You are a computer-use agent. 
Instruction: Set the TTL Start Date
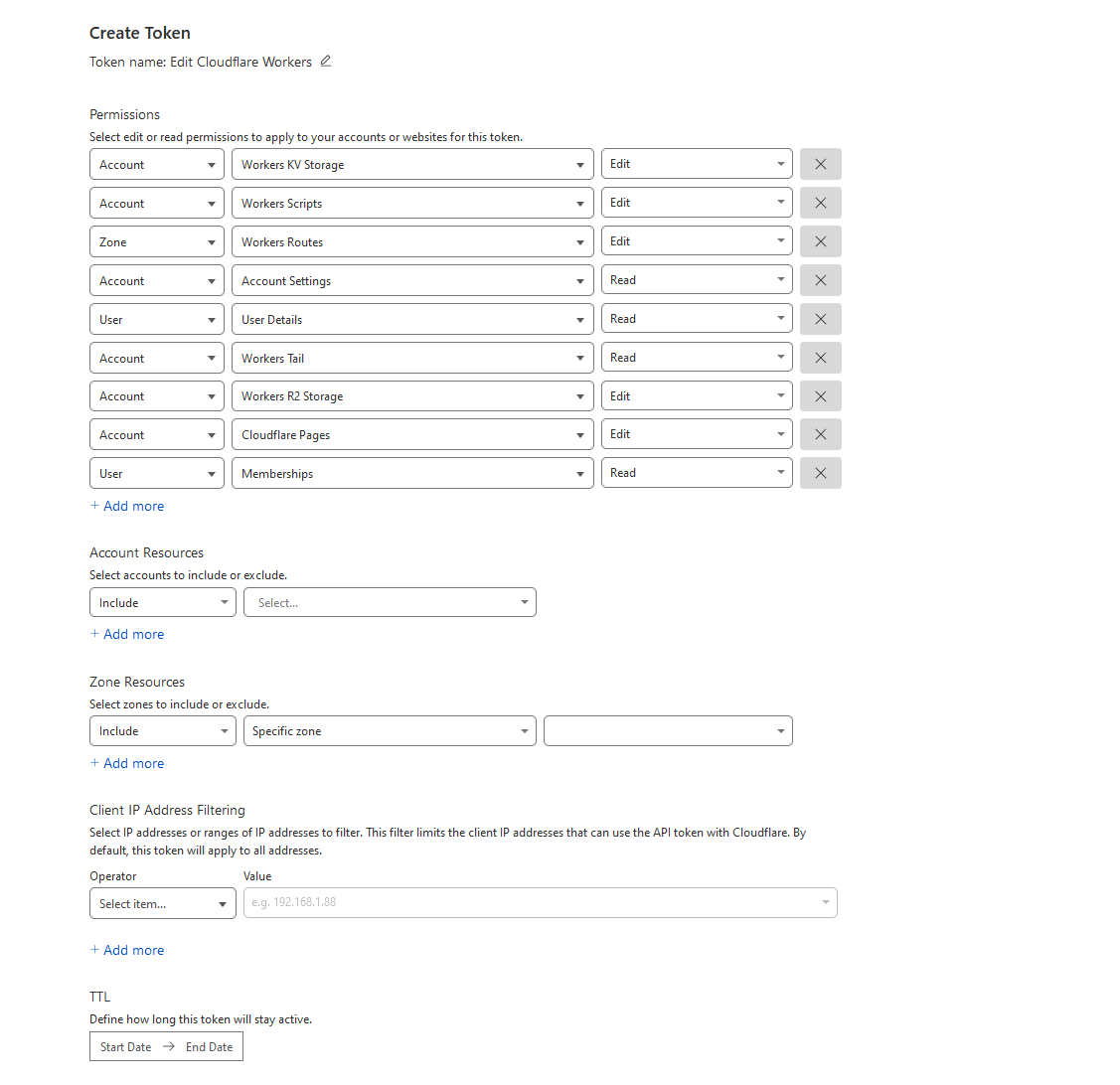pyautogui.click(x=125, y=1046)
